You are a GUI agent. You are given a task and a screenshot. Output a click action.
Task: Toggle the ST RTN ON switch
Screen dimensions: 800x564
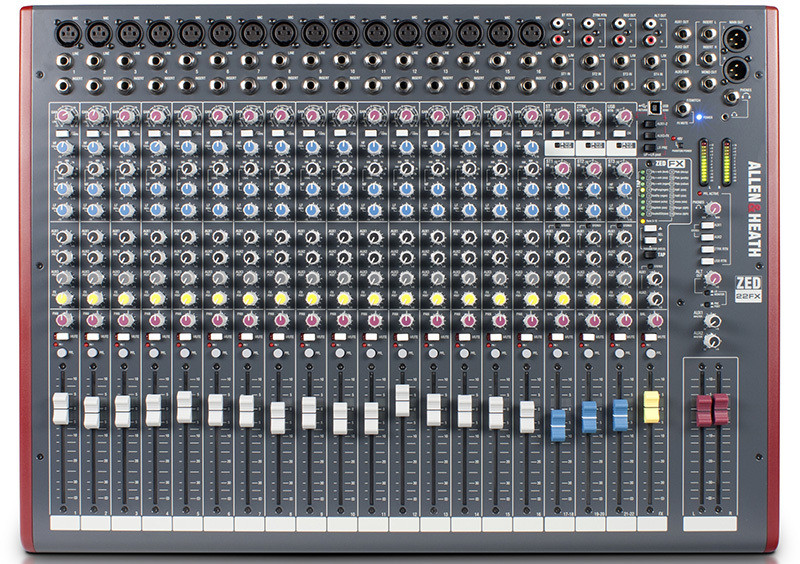(558, 133)
